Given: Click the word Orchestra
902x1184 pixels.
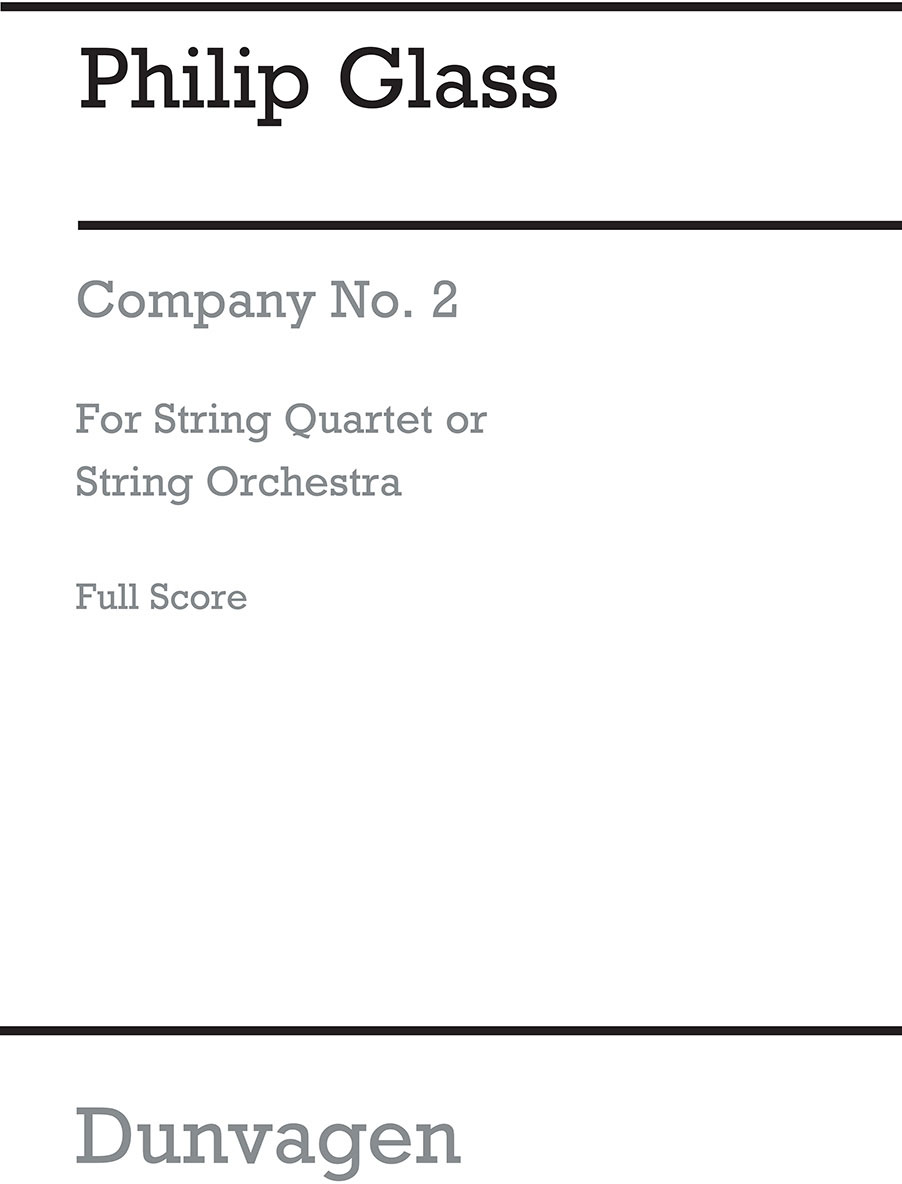Looking at the screenshot, I should (304, 482).
